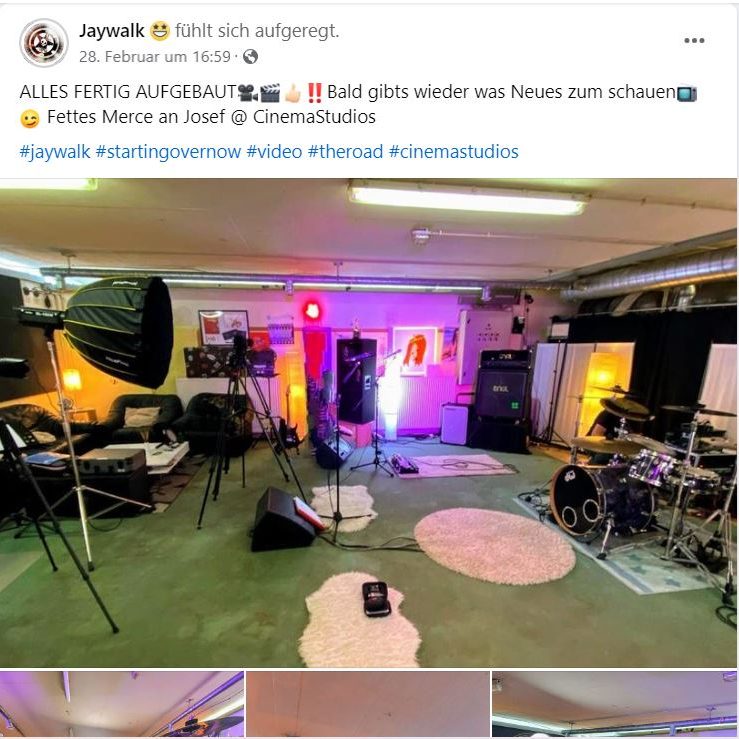
Task: Click the globe public audience icon
Action: 250,57
